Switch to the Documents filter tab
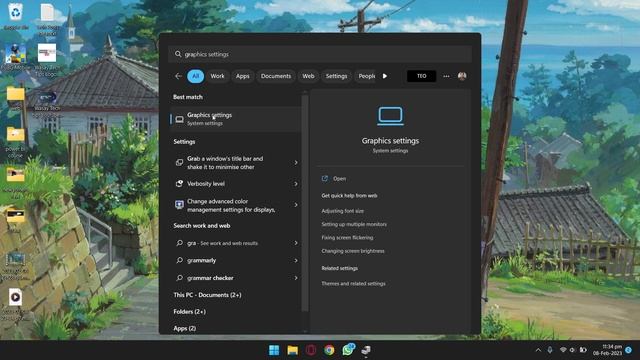The image size is (640, 360). click(x=276, y=76)
